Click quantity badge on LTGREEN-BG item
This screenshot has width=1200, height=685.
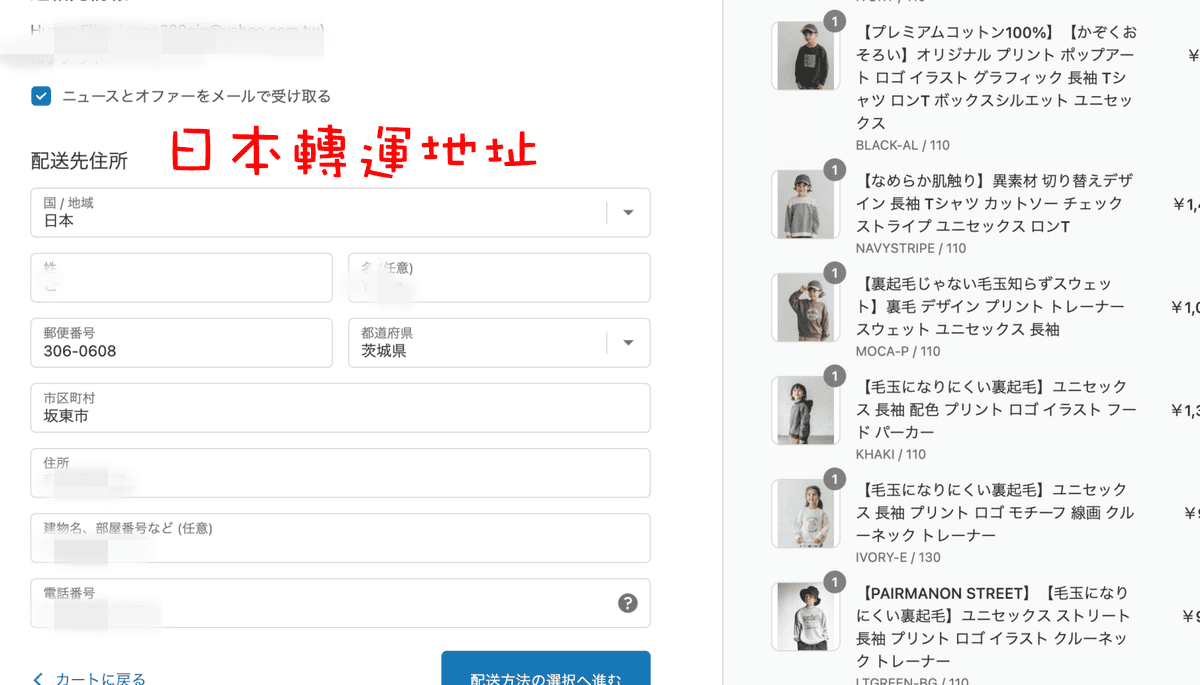pos(833,582)
